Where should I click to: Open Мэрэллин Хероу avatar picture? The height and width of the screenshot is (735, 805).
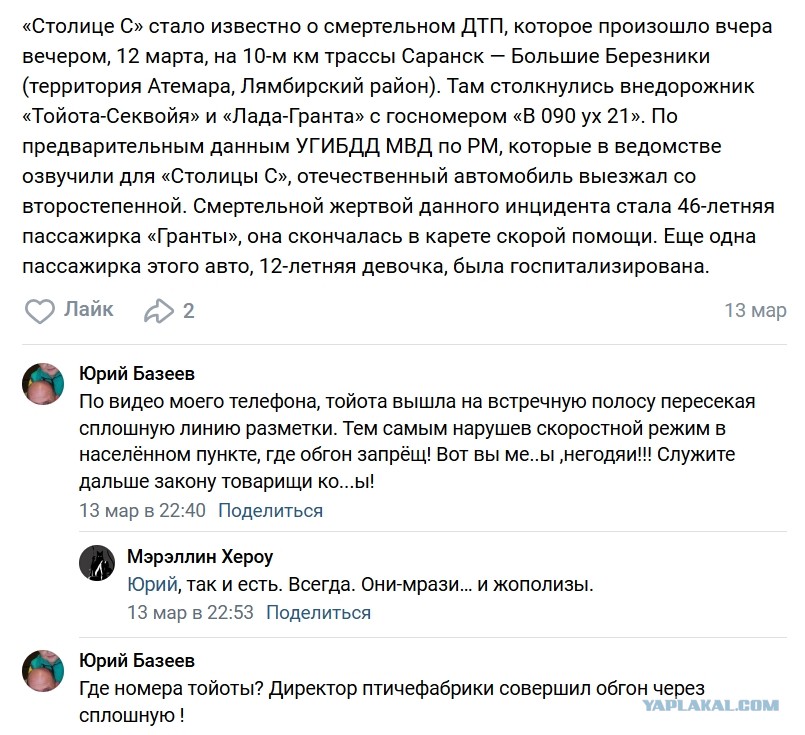97,563
